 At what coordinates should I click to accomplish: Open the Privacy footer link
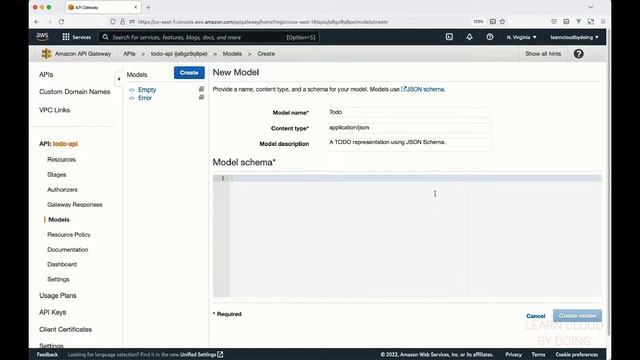(513, 355)
